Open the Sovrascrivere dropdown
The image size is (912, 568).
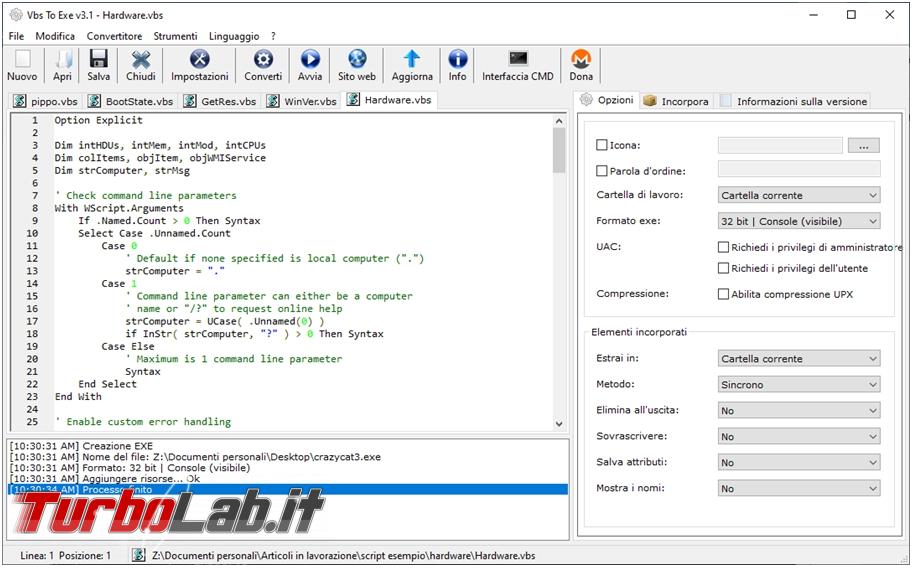point(799,437)
